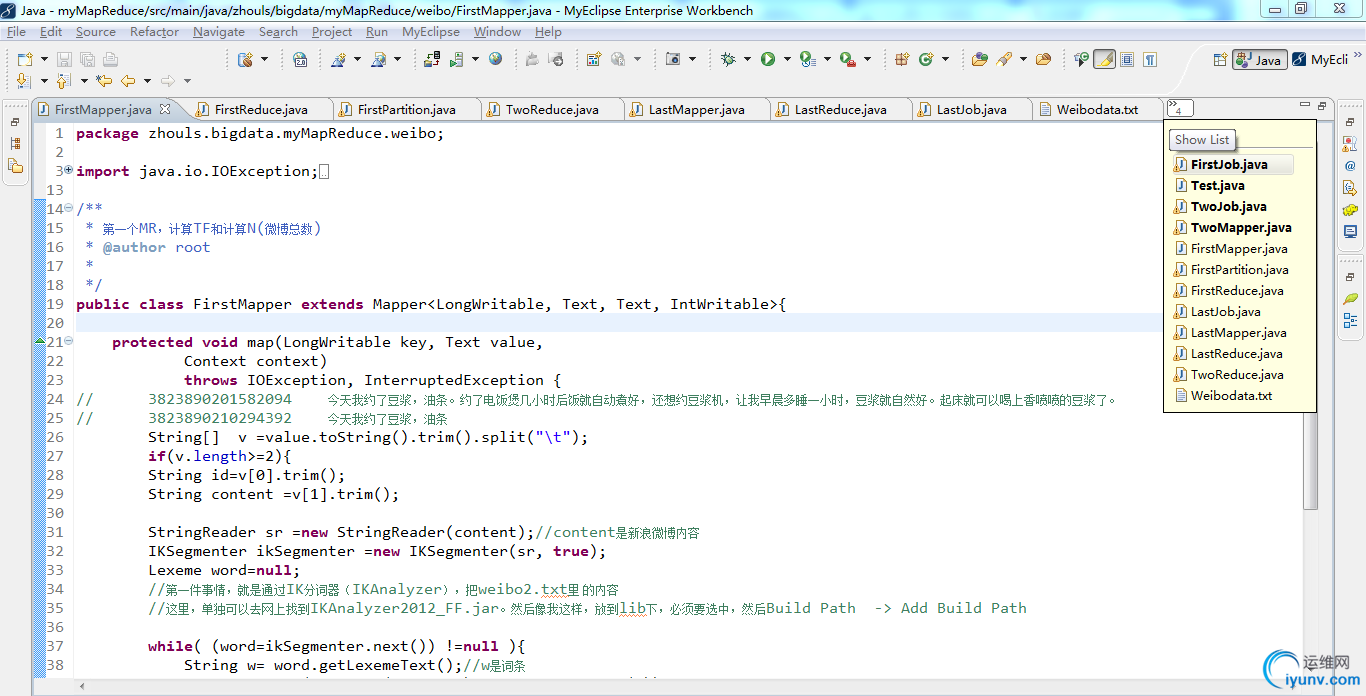This screenshot has width=1366, height=696.
Task: Close the FirstMapper.java tab
Action: [165, 109]
